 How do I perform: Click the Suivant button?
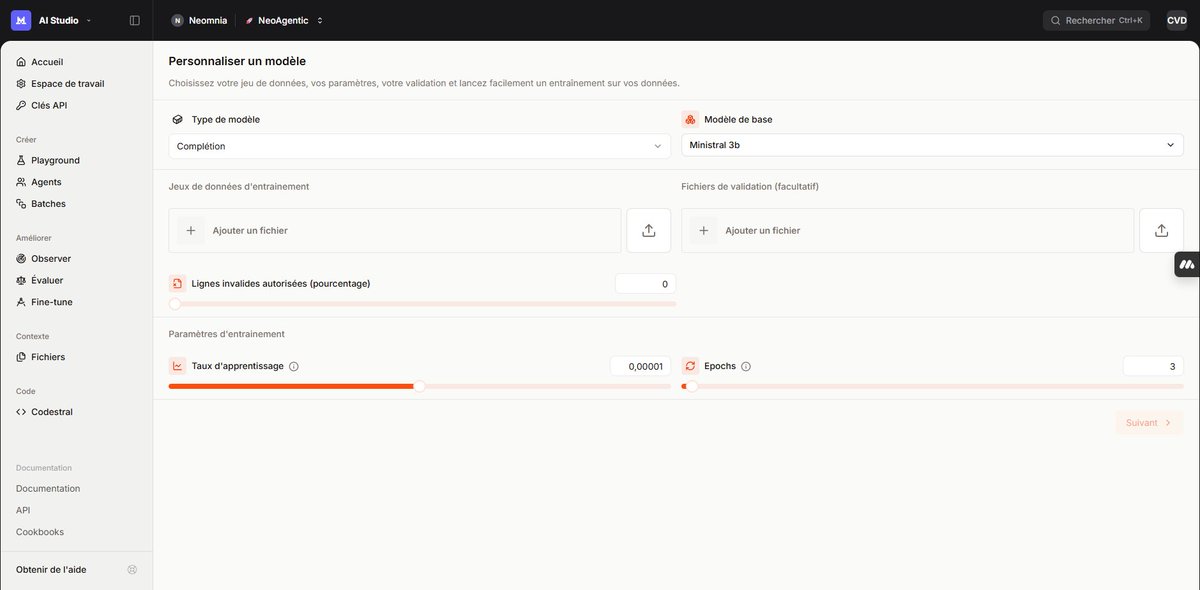[x=1149, y=423]
